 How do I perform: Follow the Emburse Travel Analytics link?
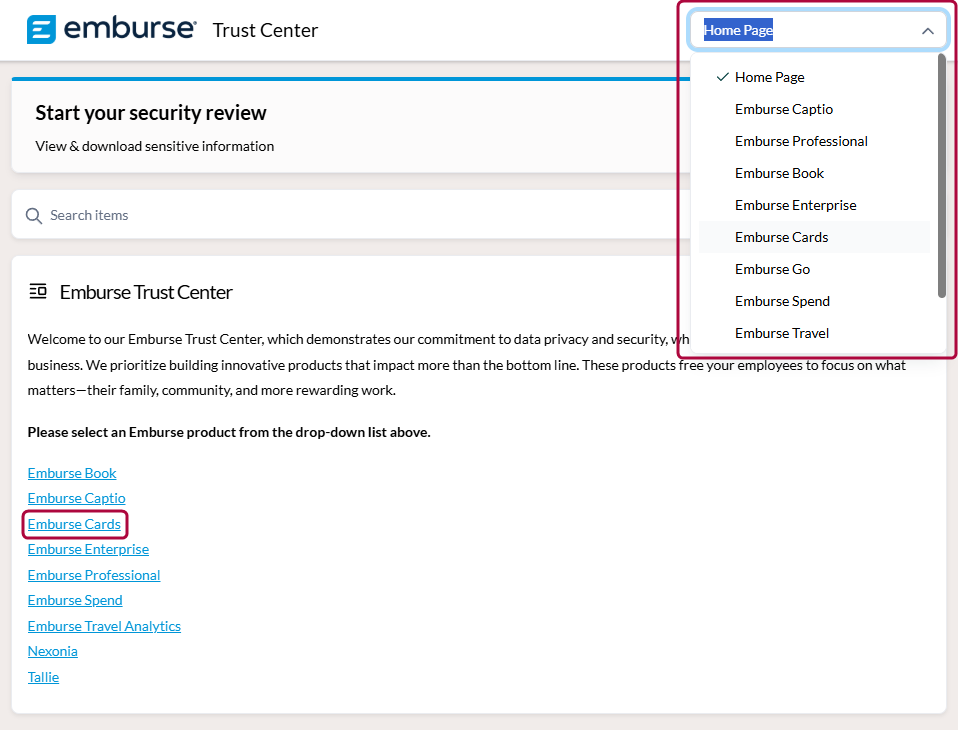(104, 626)
